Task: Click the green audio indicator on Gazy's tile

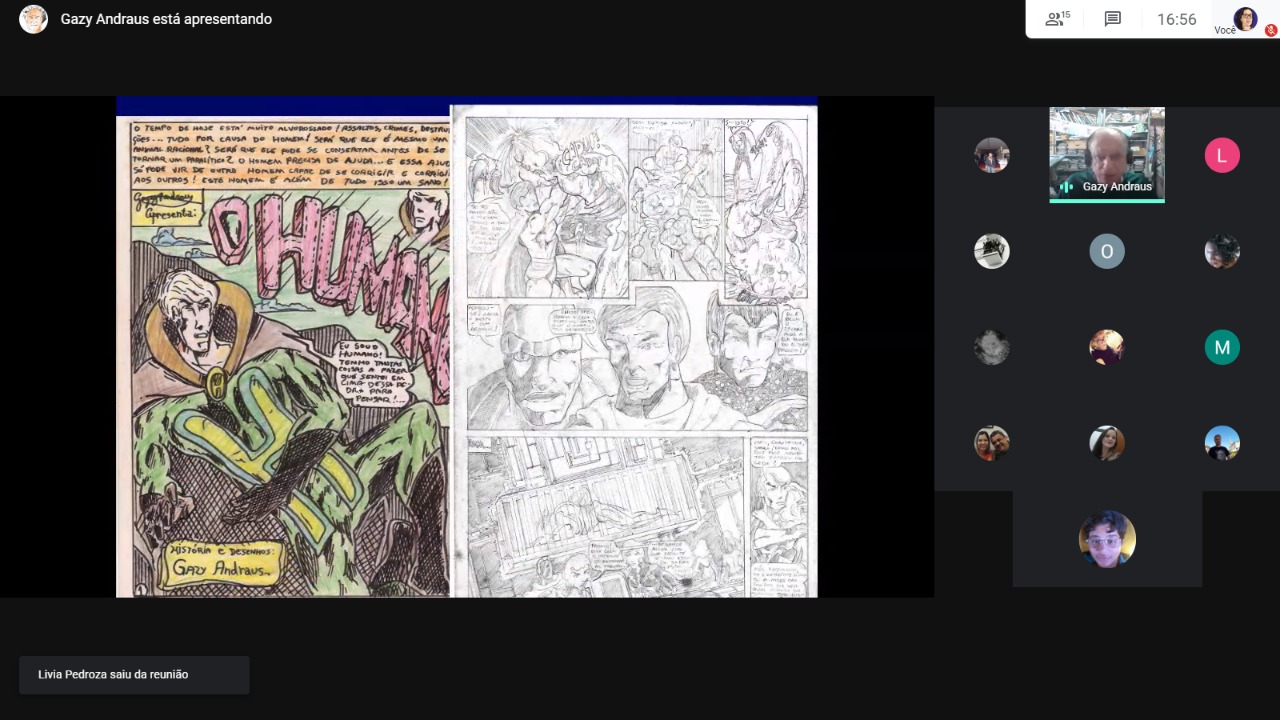Action: tap(1066, 187)
